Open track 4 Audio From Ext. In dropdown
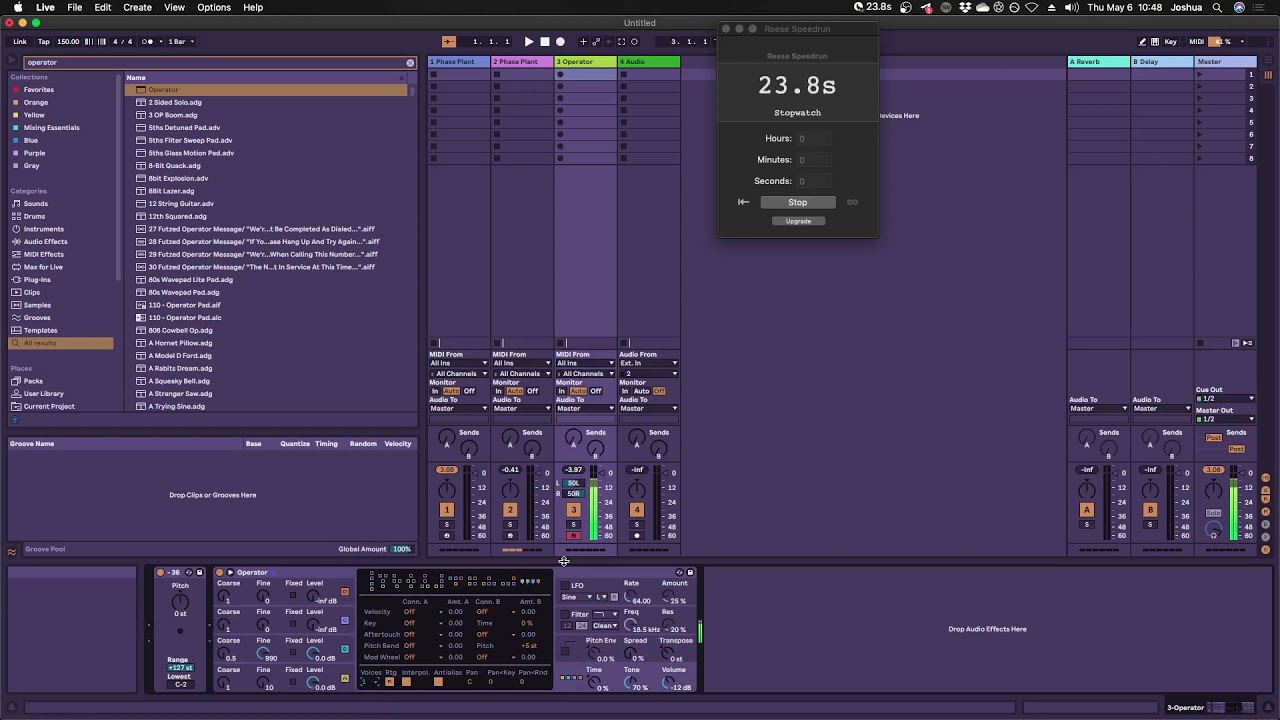The height and width of the screenshot is (720, 1280). point(648,363)
